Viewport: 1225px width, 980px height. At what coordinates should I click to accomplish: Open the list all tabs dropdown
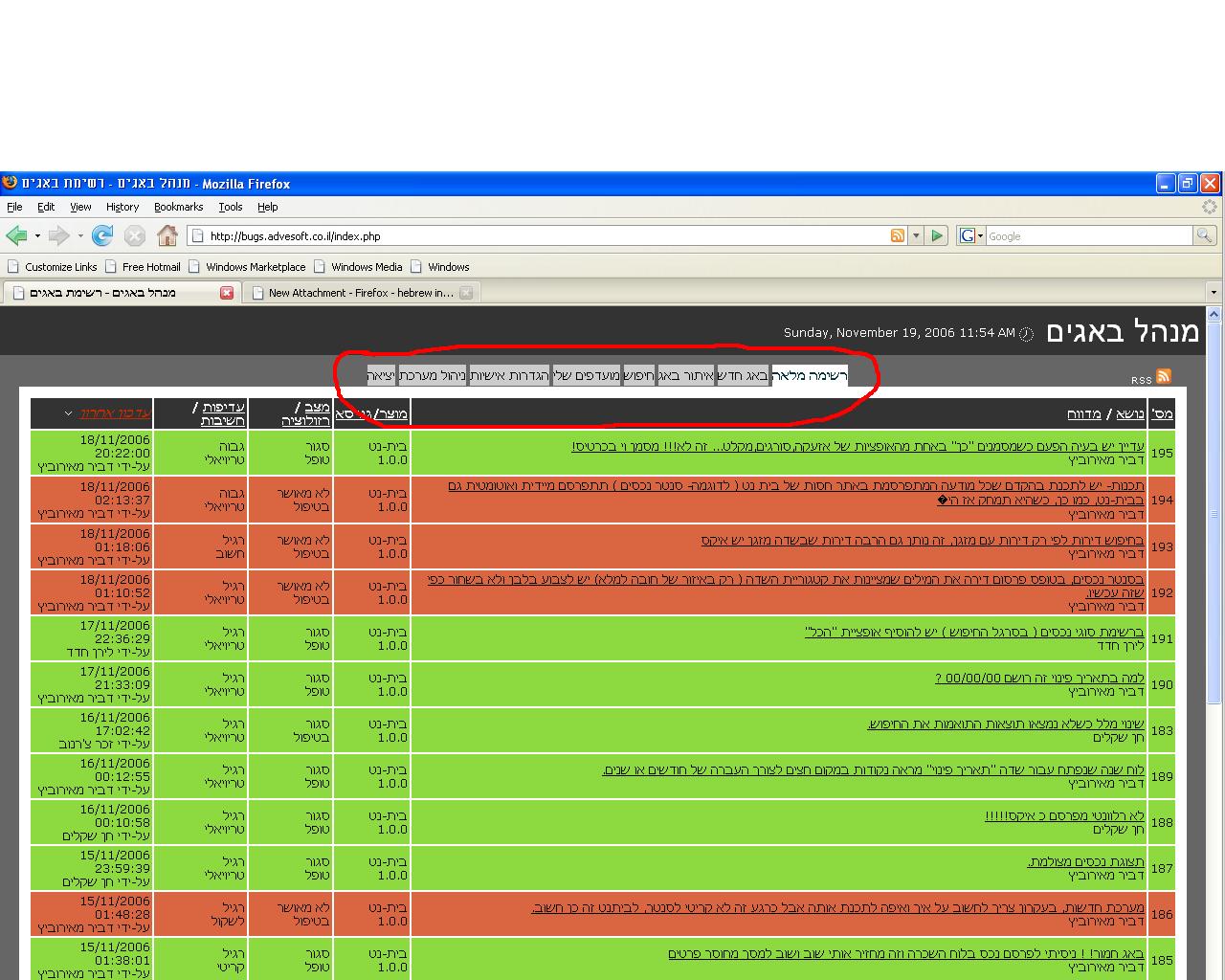1214,293
